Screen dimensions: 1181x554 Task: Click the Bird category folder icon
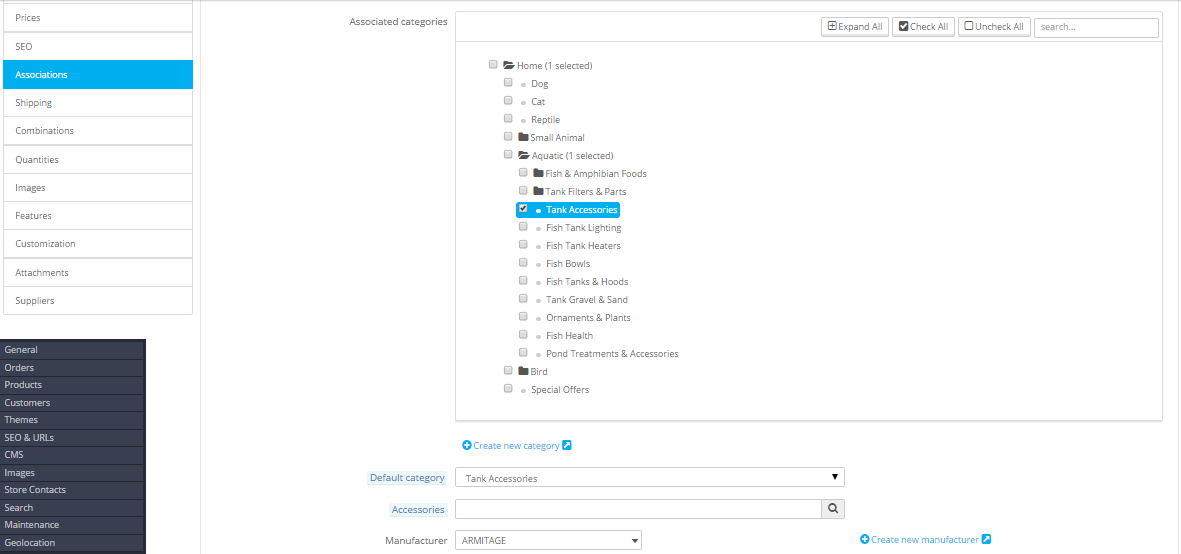point(523,371)
